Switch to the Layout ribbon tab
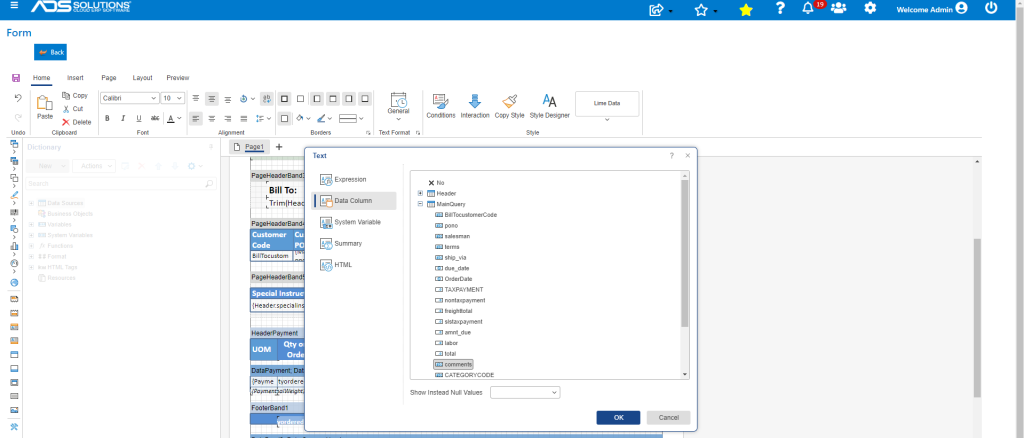Image resolution: width=1024 pixels, height=438 pixels. 142,78
